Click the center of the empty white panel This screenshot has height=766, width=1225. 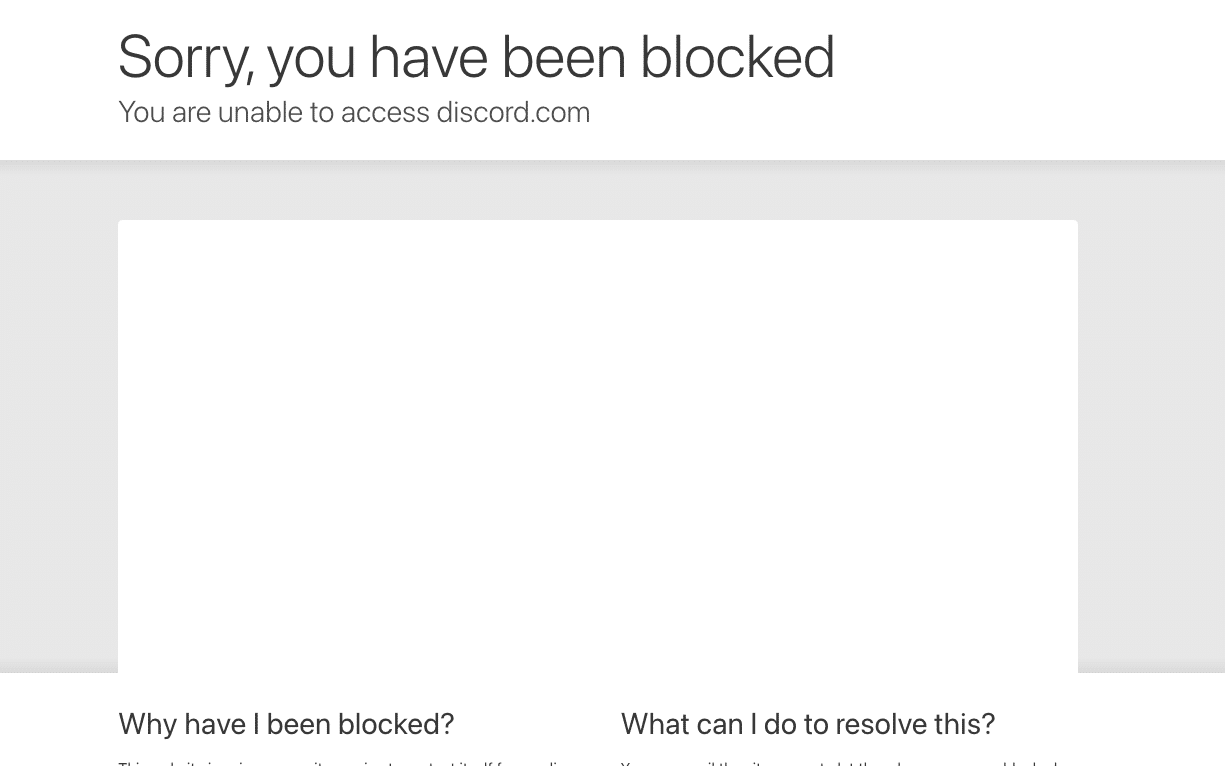coord(598,446)
